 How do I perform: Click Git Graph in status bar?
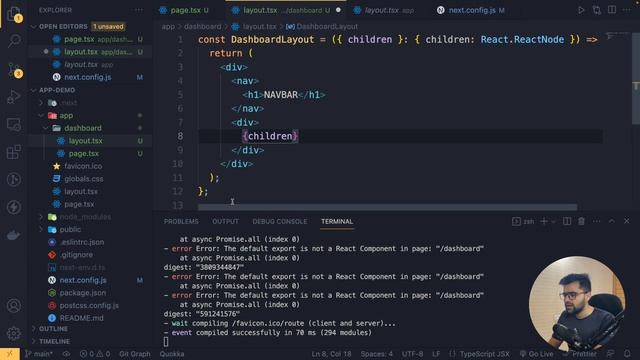(x=135, y=354)
